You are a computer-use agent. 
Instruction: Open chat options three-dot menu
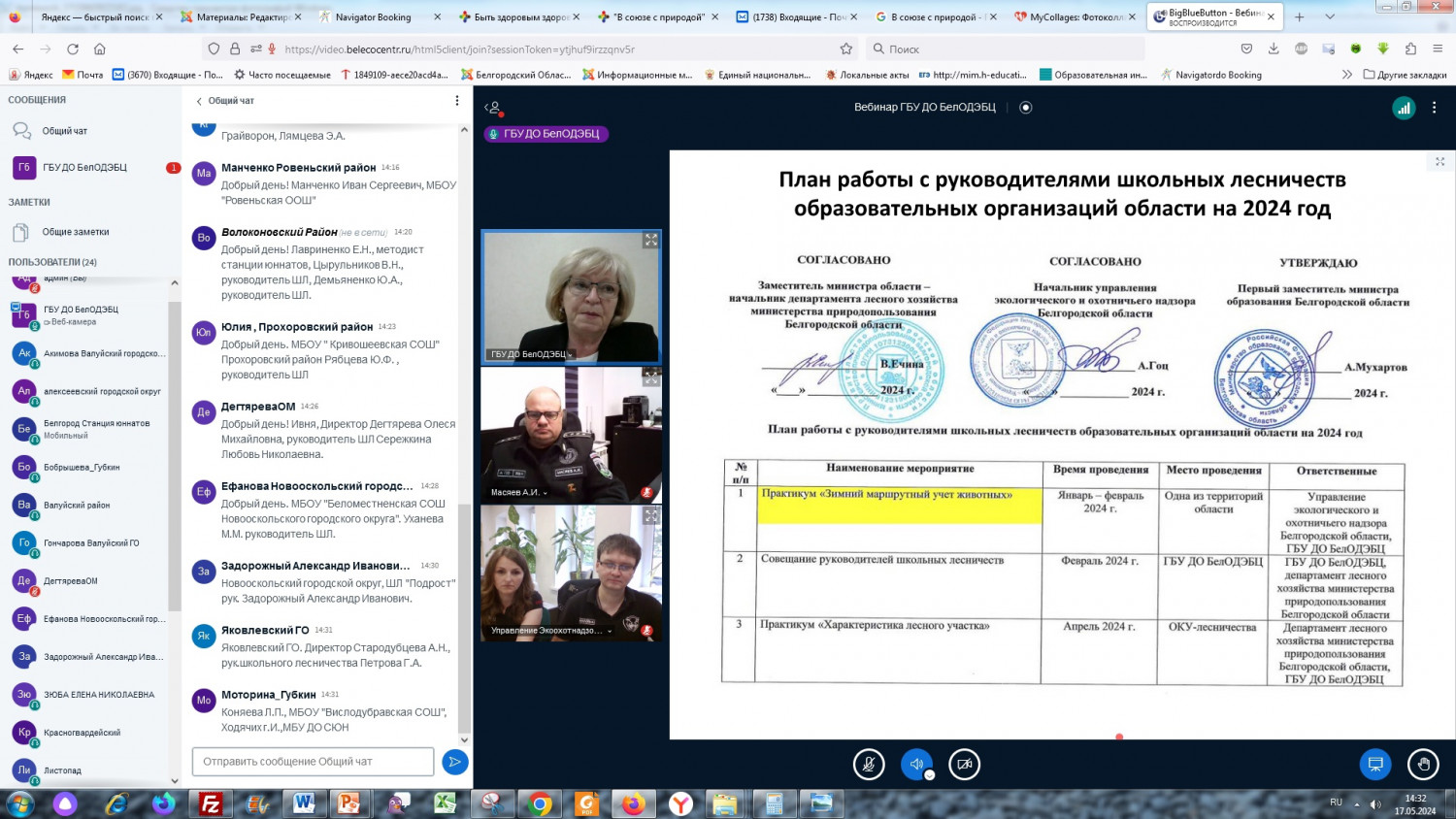click(457, 101)
